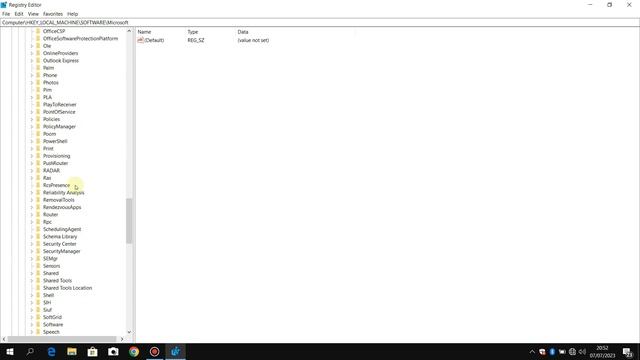Expand the Policies key
Screen dimensions: 640x360
[x=32, y=119]
